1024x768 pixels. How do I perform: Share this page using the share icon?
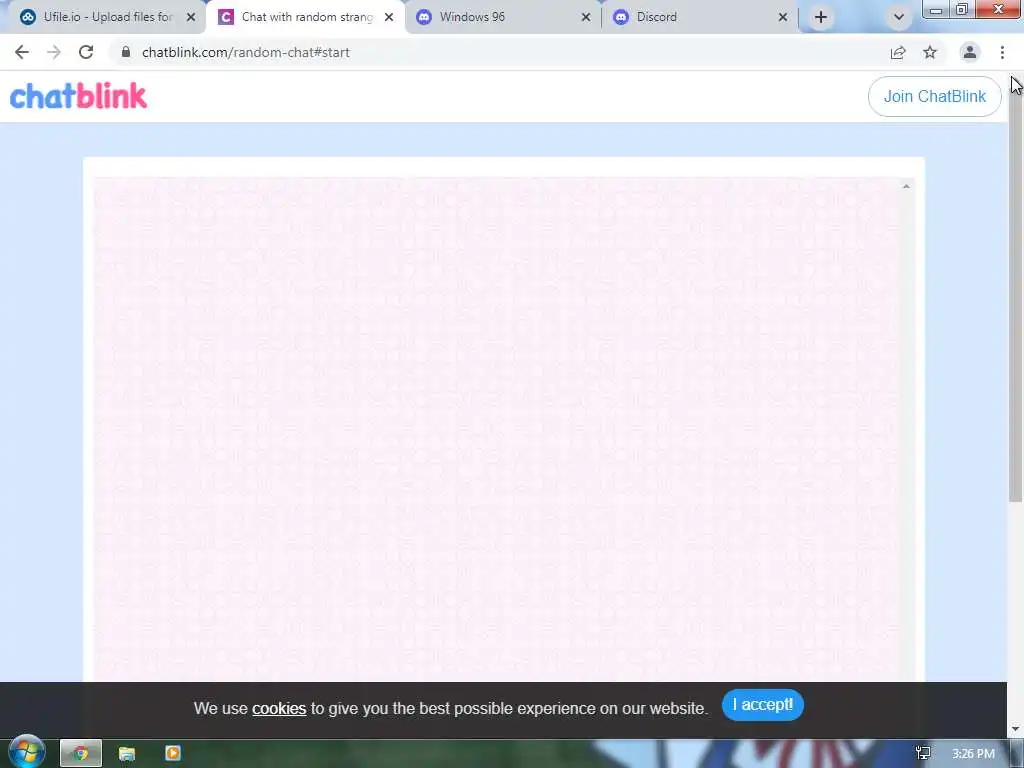[898, 52]
